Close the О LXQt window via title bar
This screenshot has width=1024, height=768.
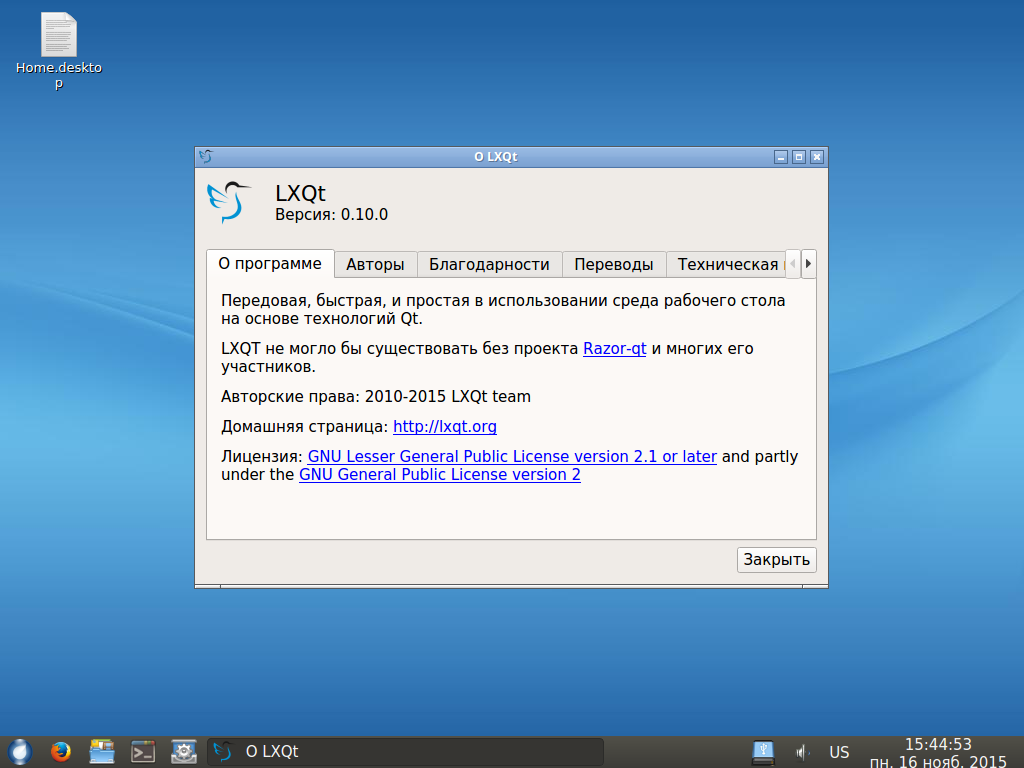(x=817, y=157)
